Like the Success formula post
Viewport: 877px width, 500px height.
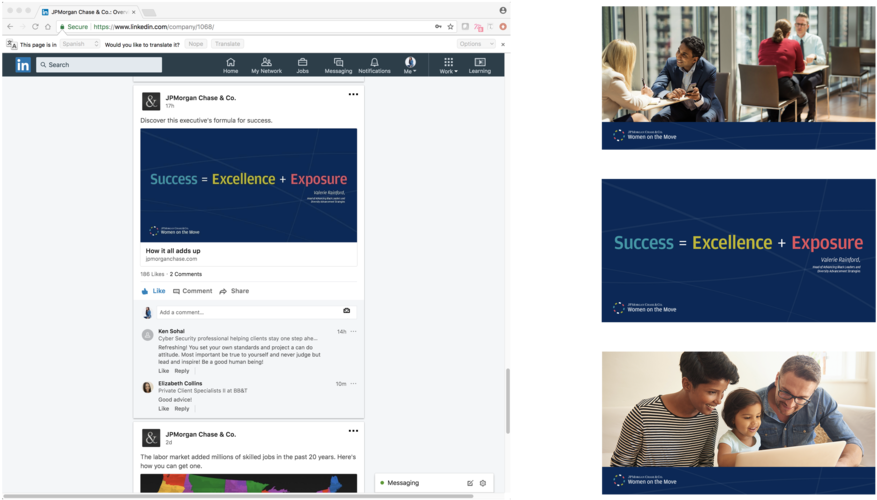click(x=153, y=291)
